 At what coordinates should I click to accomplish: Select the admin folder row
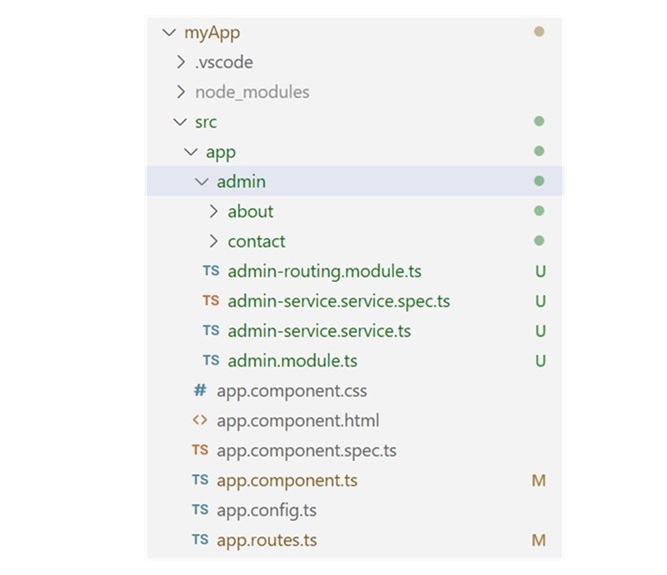[241, 182]
